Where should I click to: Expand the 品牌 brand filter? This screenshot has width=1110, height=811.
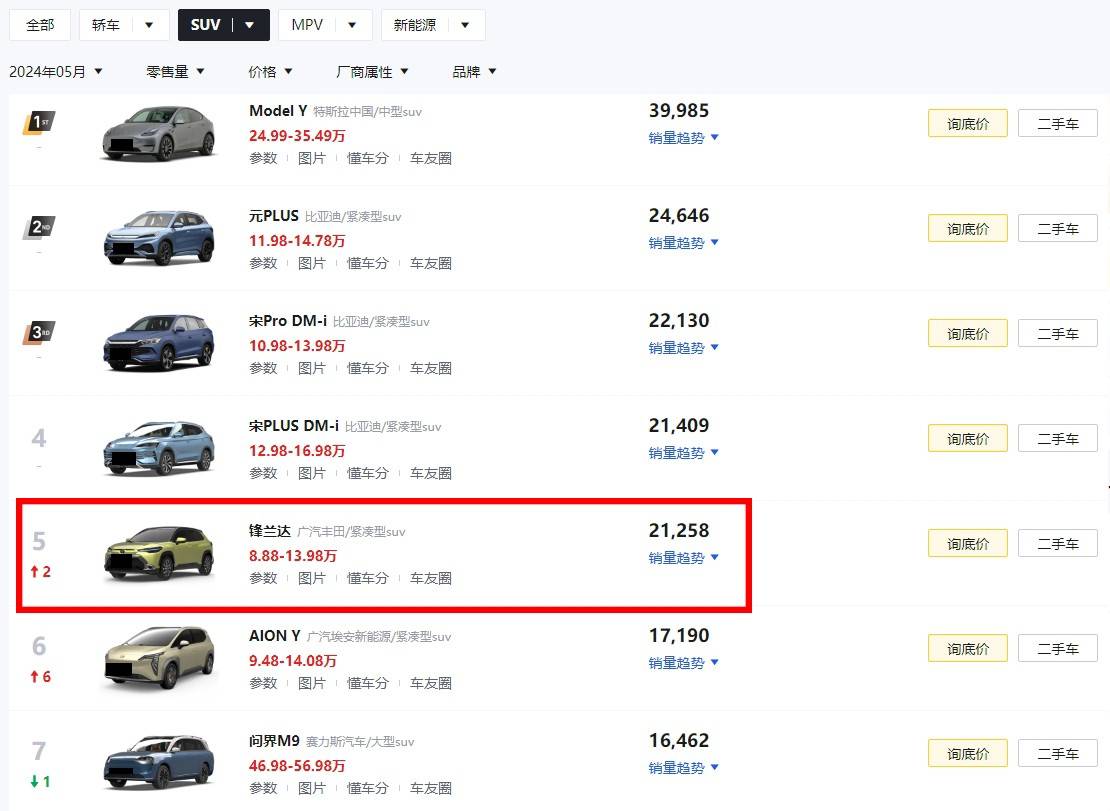coord(474,71)
